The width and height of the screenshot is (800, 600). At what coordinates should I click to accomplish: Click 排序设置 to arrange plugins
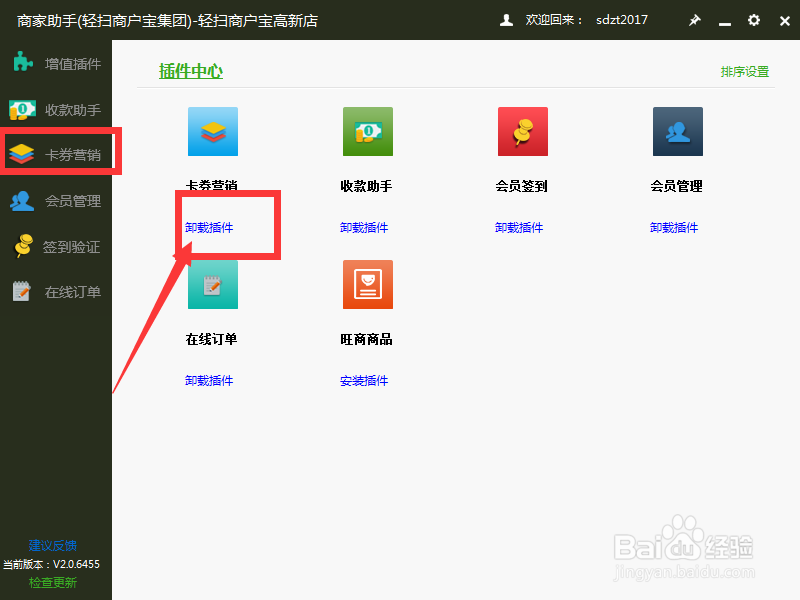(744, 72)
